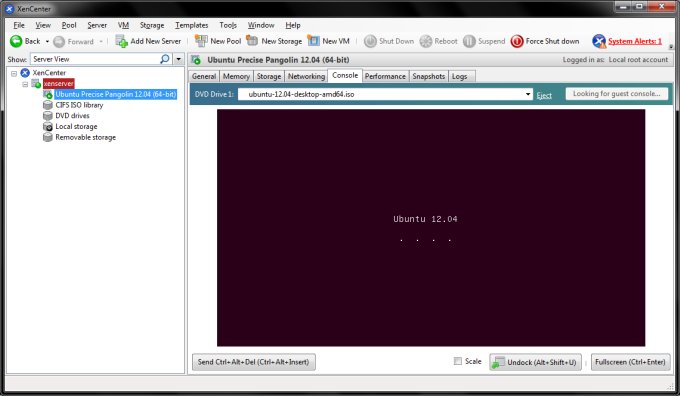The image size is (680, 396).
Task: Open the DVD Drive 1 ISO dropdown
Action: (528, 94)
